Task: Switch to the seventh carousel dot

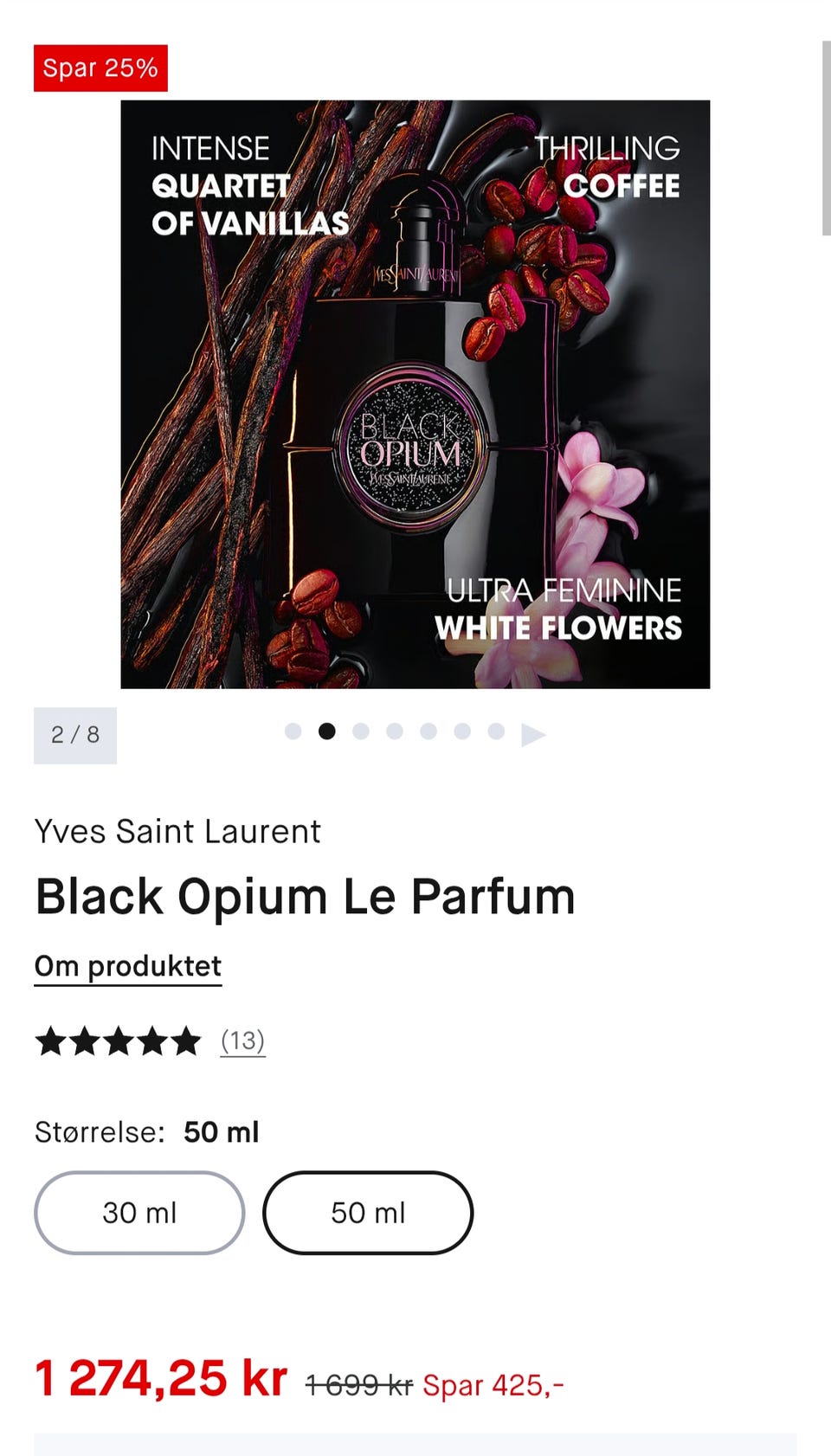Action: point(495,731)
